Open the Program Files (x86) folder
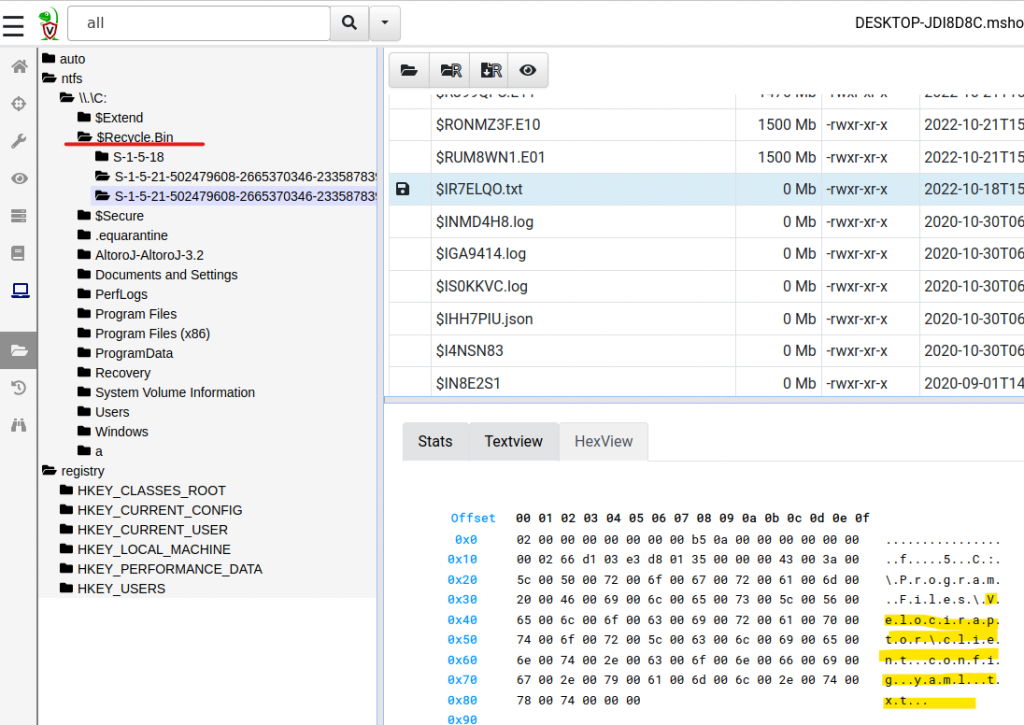The height and width of the screenshot is (725, 1024). pyautogui.click(x=144, y=333)
